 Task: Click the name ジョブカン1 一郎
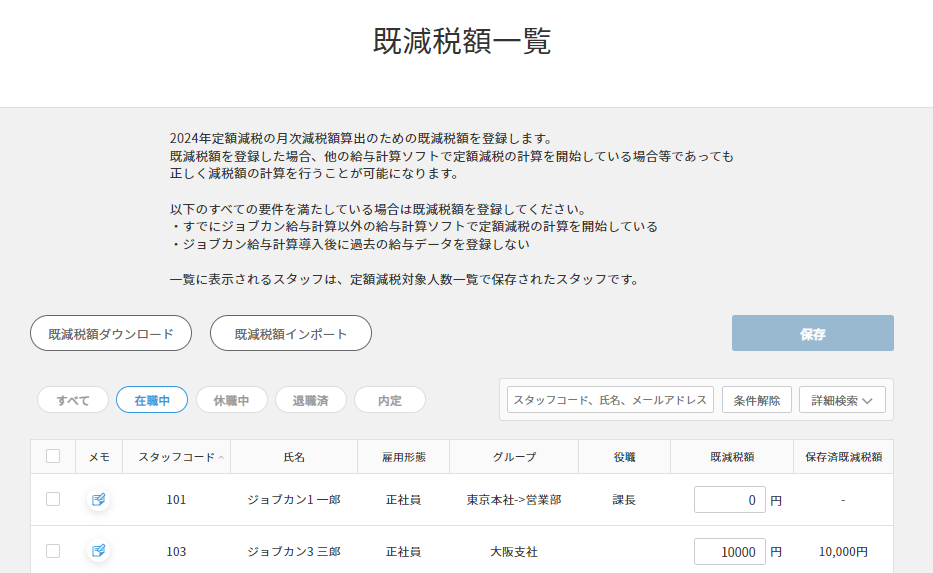pyautogui.click(x=294, y=500)
